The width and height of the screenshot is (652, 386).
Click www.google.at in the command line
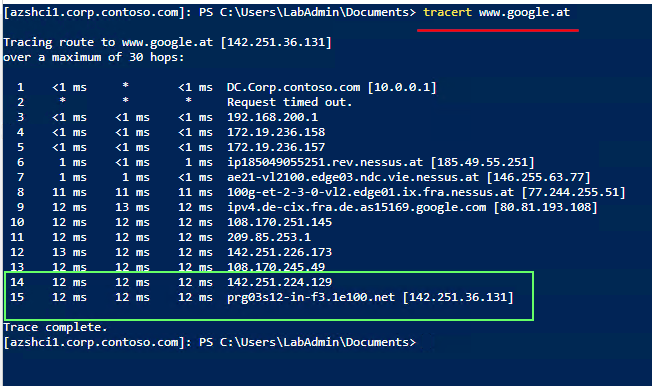[x=524, y=13]
